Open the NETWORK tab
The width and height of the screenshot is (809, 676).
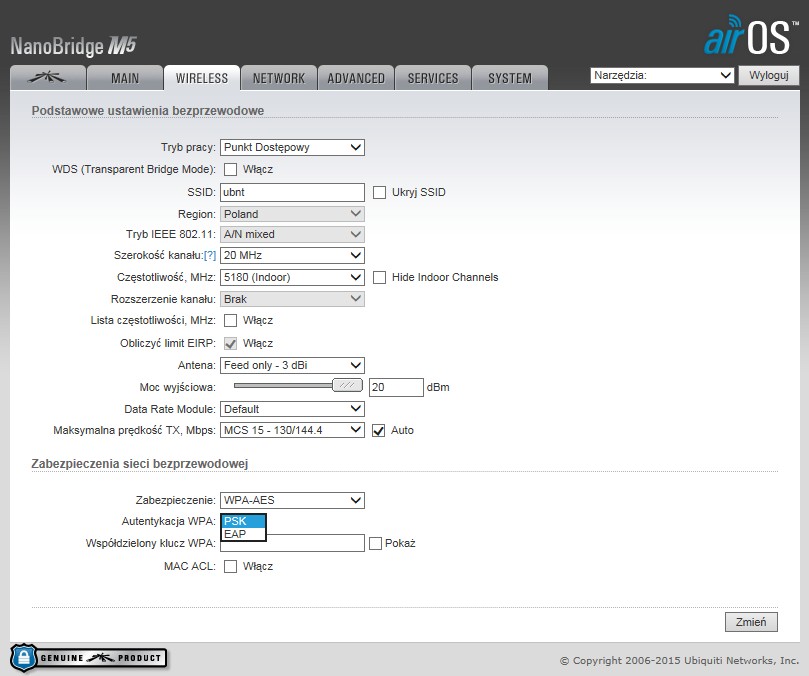279,78
